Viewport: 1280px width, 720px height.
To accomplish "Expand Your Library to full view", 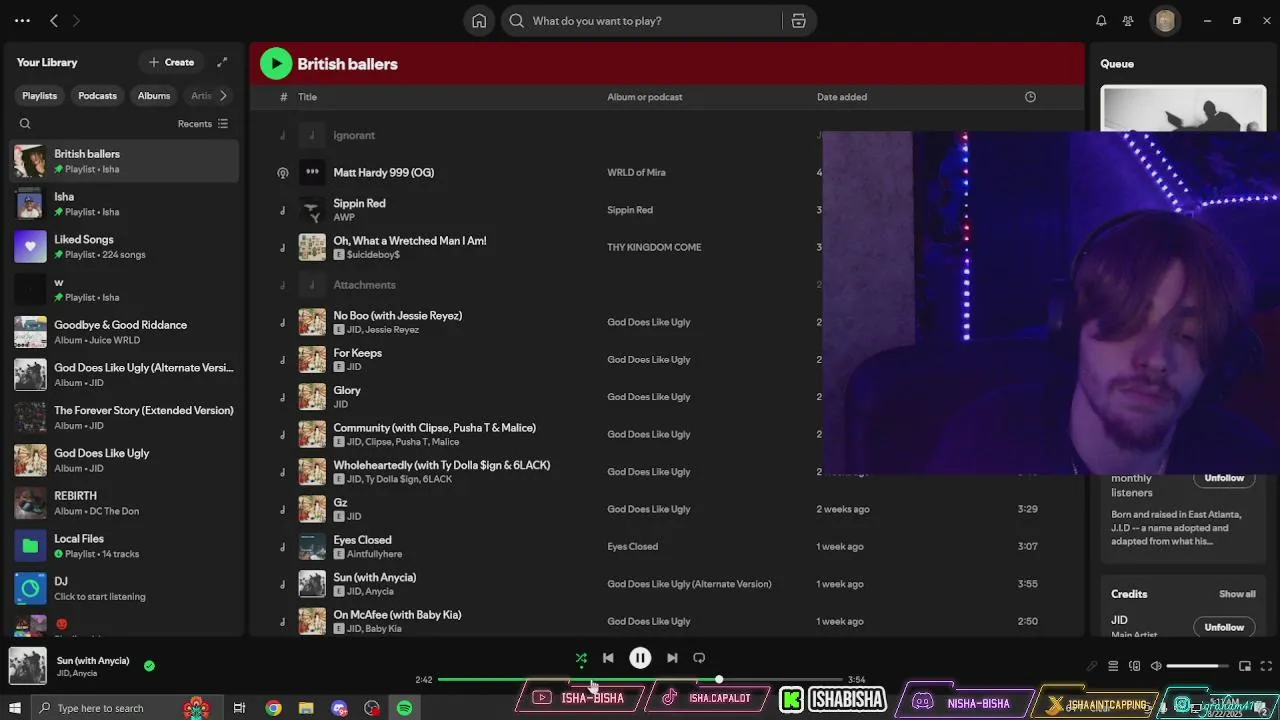I will (222, 62).
